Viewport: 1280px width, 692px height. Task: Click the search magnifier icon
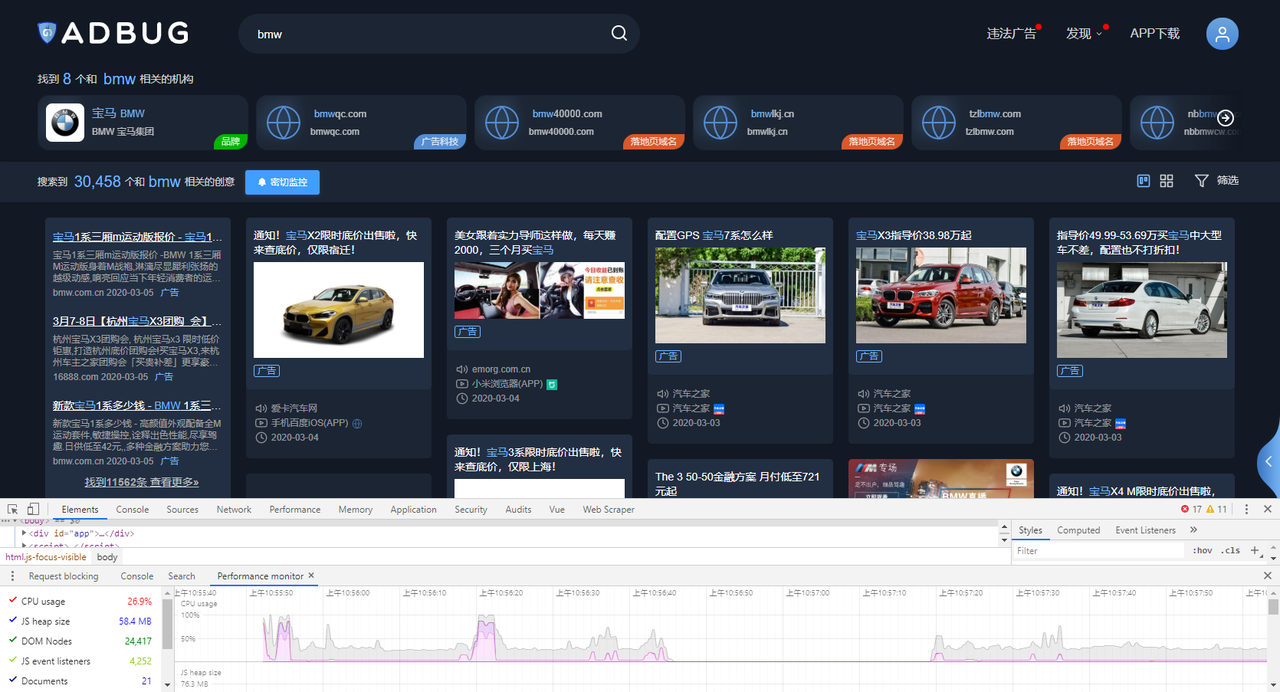click(x=619, y=34)
